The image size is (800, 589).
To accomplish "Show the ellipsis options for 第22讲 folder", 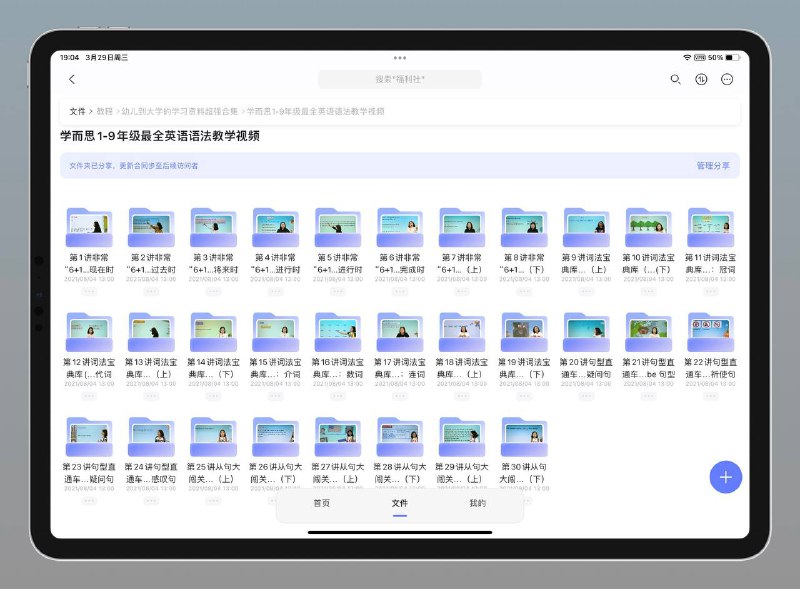I will tap(710, 395).
